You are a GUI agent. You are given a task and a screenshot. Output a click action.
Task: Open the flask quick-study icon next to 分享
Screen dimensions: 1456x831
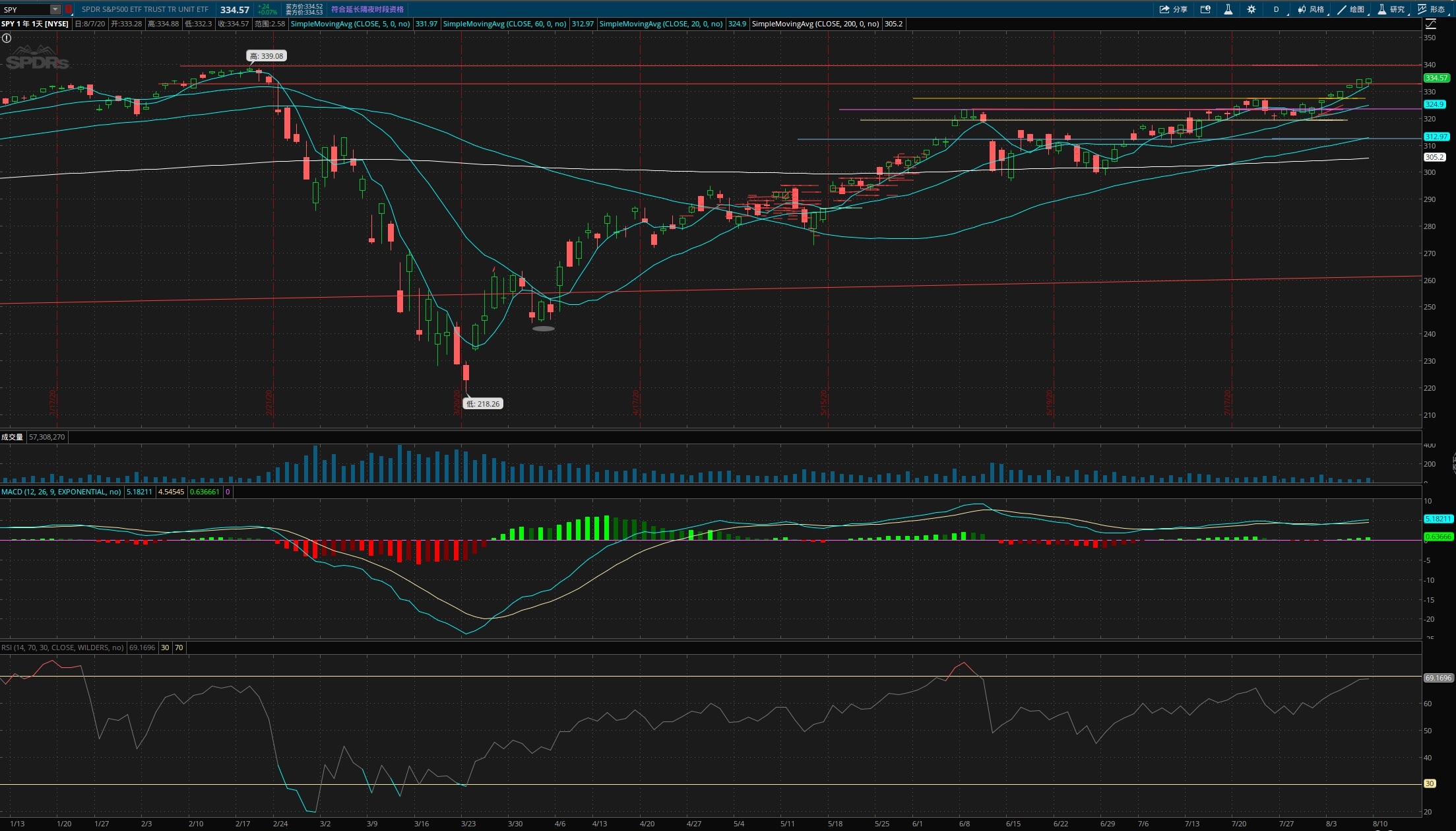[1228, 9]
